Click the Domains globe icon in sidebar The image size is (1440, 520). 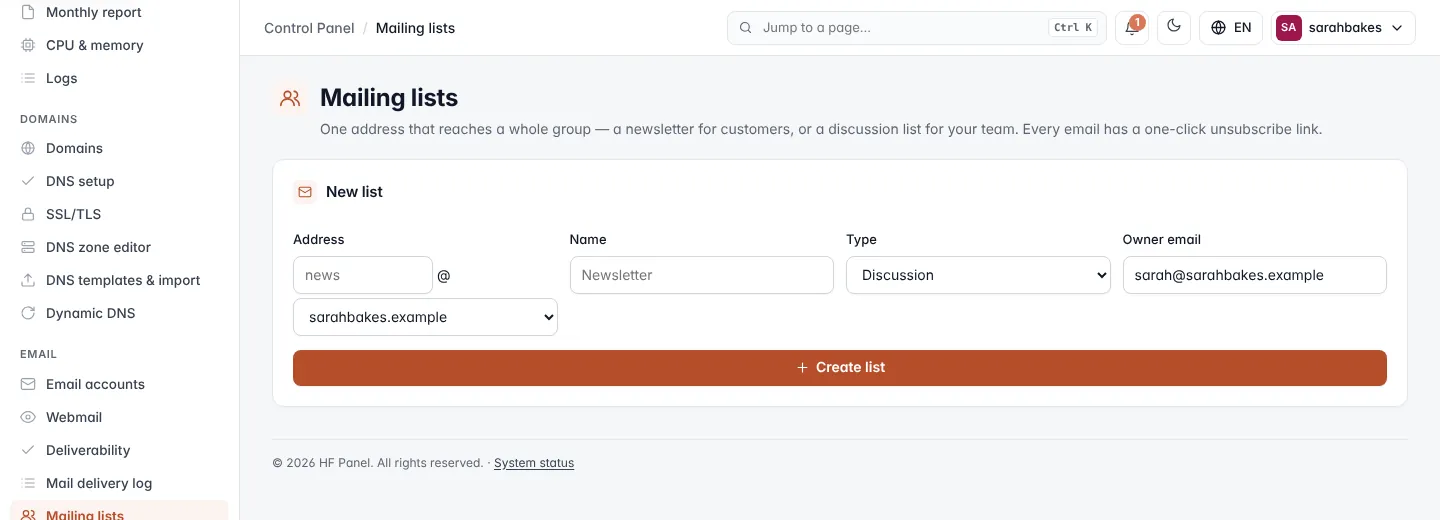[28, 148]
